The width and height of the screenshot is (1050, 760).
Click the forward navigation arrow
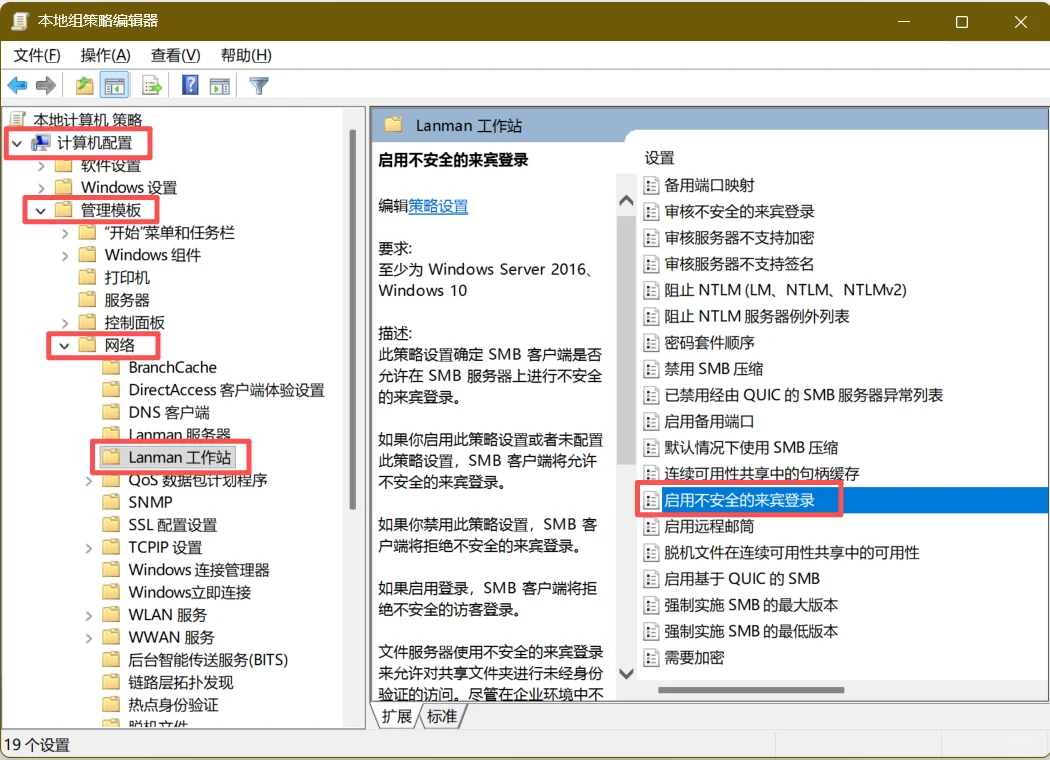point(46,85)
